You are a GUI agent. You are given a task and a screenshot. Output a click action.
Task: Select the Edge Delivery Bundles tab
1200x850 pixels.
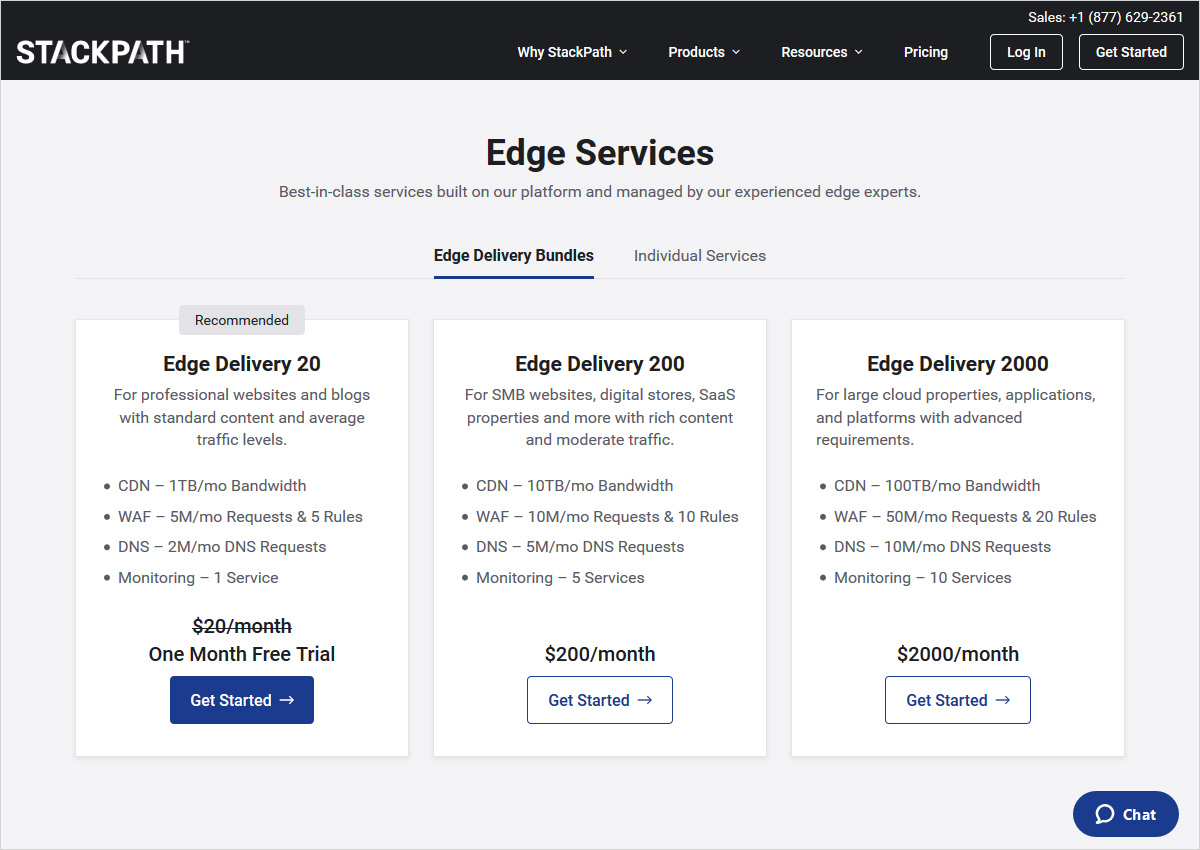[x=513, y=256]
